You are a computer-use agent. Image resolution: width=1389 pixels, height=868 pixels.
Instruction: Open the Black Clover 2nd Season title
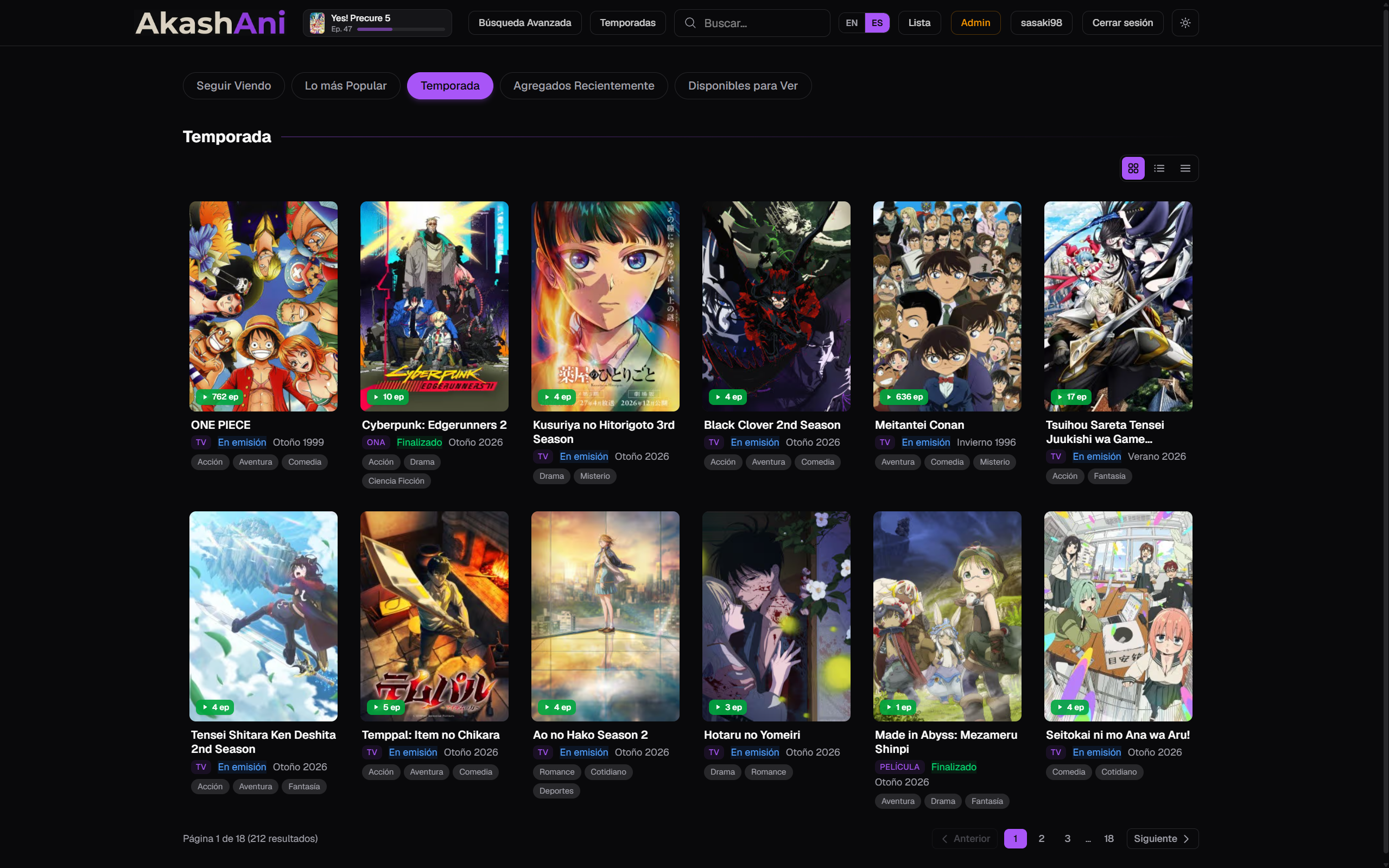pyautogui.click(x=772, y=425)
